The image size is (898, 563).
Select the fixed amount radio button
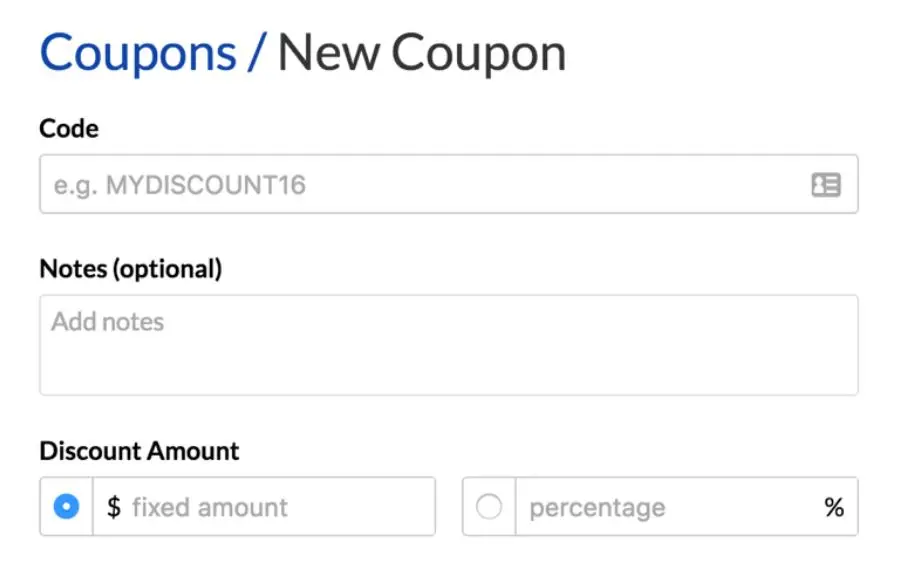[66, 507]
